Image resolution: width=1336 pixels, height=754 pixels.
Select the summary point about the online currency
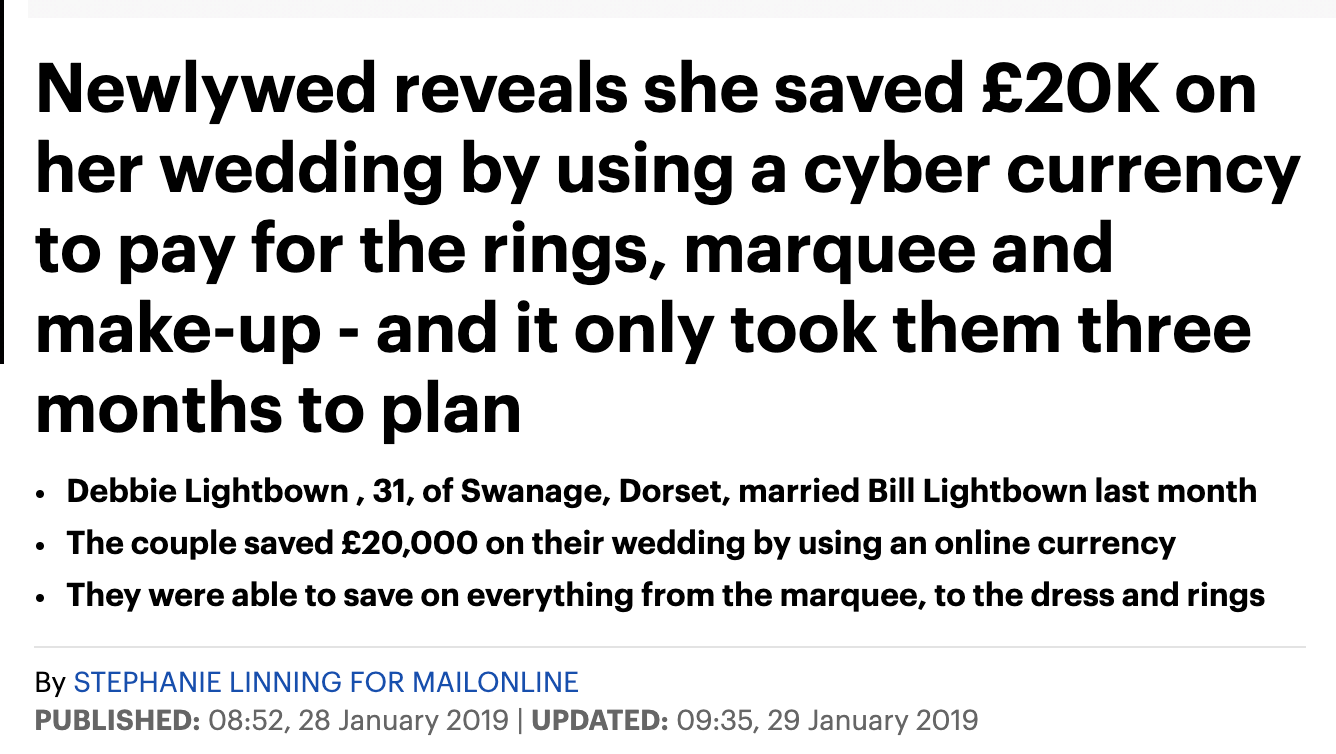pyautogui.click(x=621, y=544)
